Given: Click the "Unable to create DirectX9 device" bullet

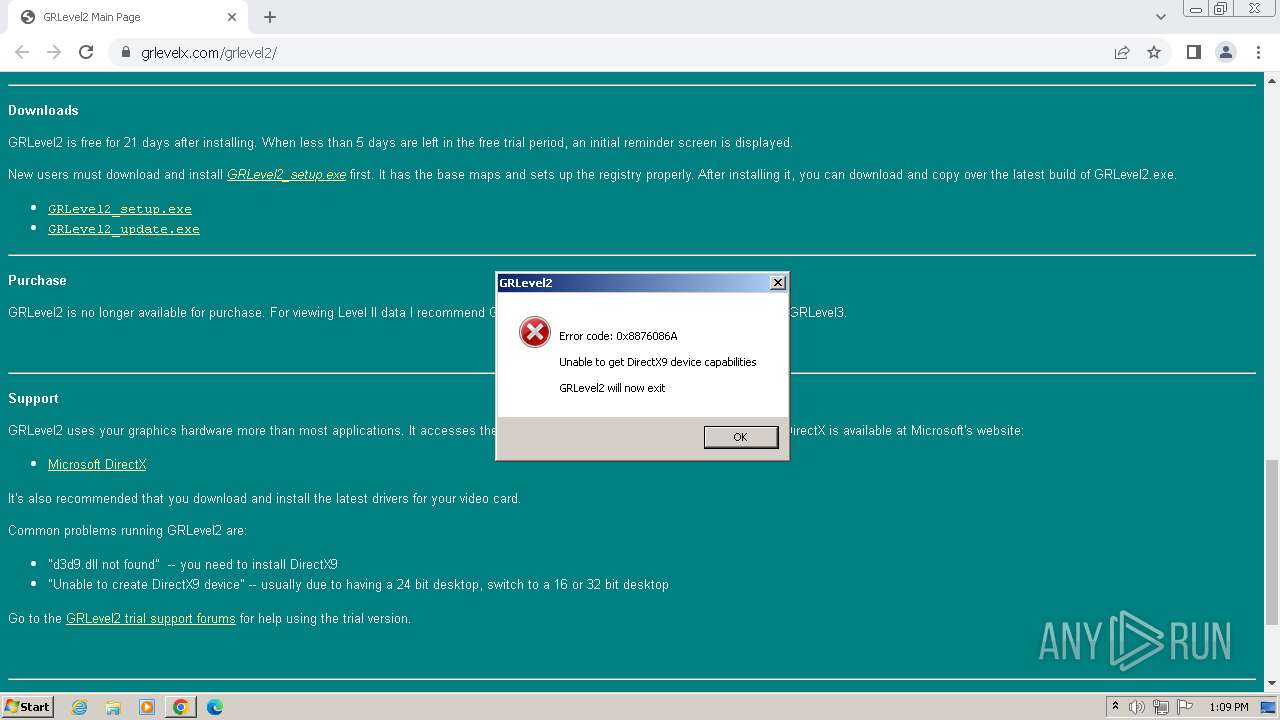Looking at the screenshot, I should coord(358,585).
